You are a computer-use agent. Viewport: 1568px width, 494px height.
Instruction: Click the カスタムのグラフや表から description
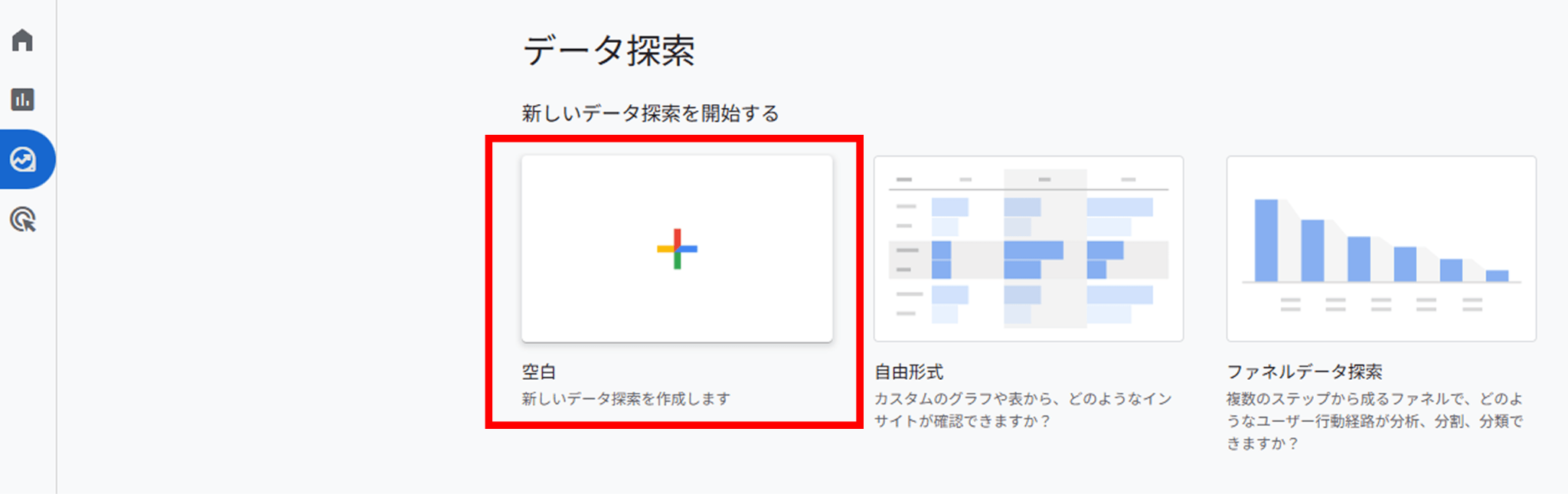[x=1023, y=410]
